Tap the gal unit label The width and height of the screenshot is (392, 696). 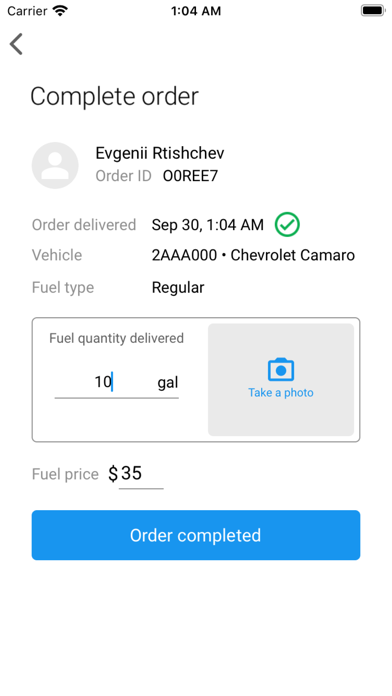(x=168, y=383)
